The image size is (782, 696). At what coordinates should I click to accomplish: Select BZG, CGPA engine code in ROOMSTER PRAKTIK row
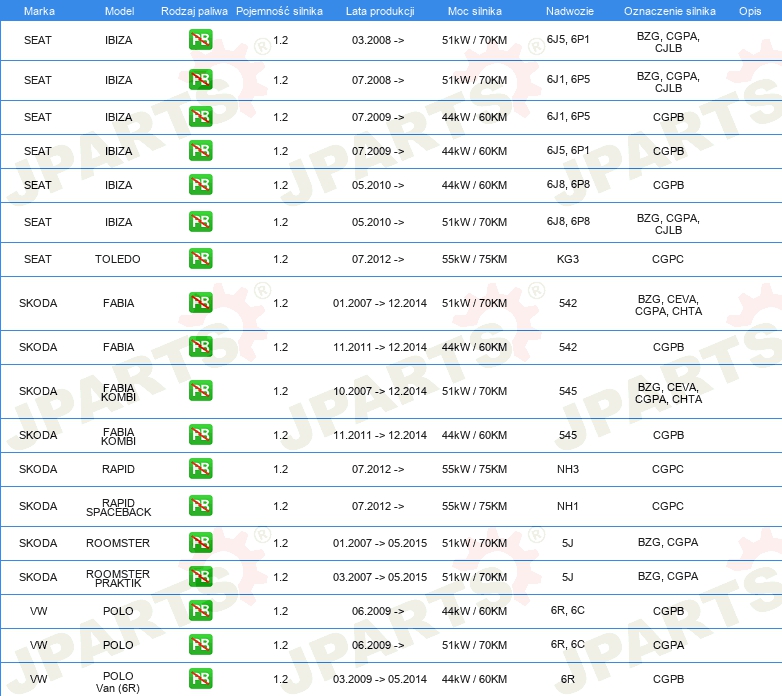[x=668, y=576]
